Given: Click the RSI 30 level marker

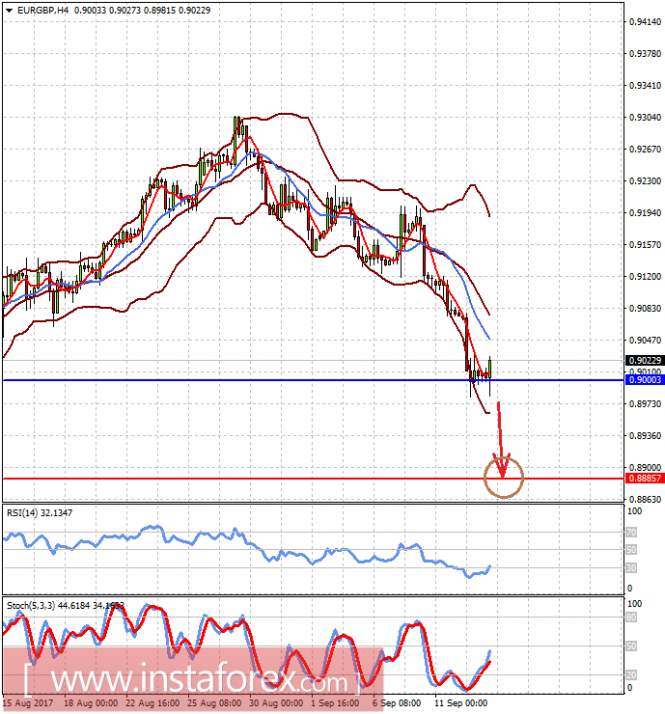Looking at the screenshot, I should 631,568.
